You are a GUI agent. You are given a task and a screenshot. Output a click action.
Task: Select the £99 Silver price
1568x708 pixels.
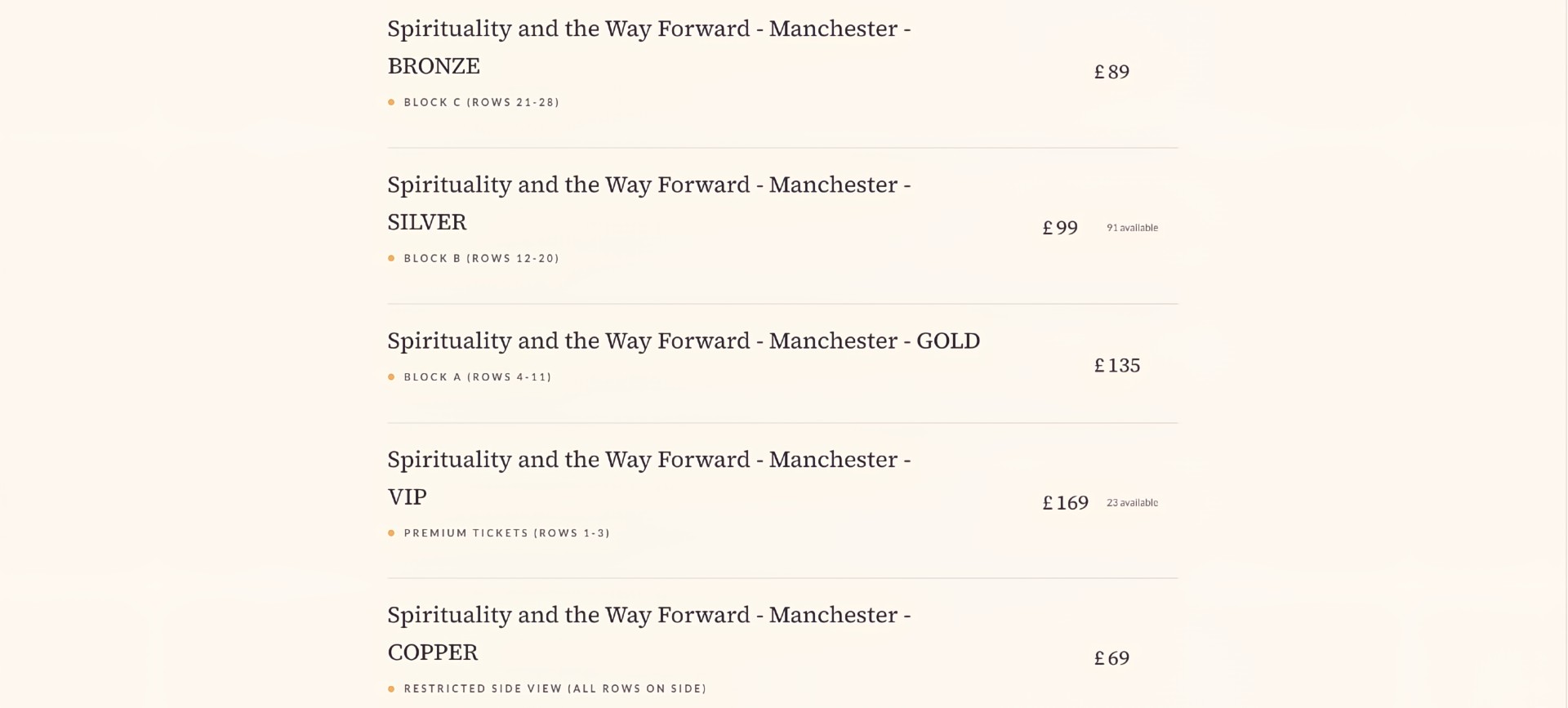click(x=1060, y=228)
